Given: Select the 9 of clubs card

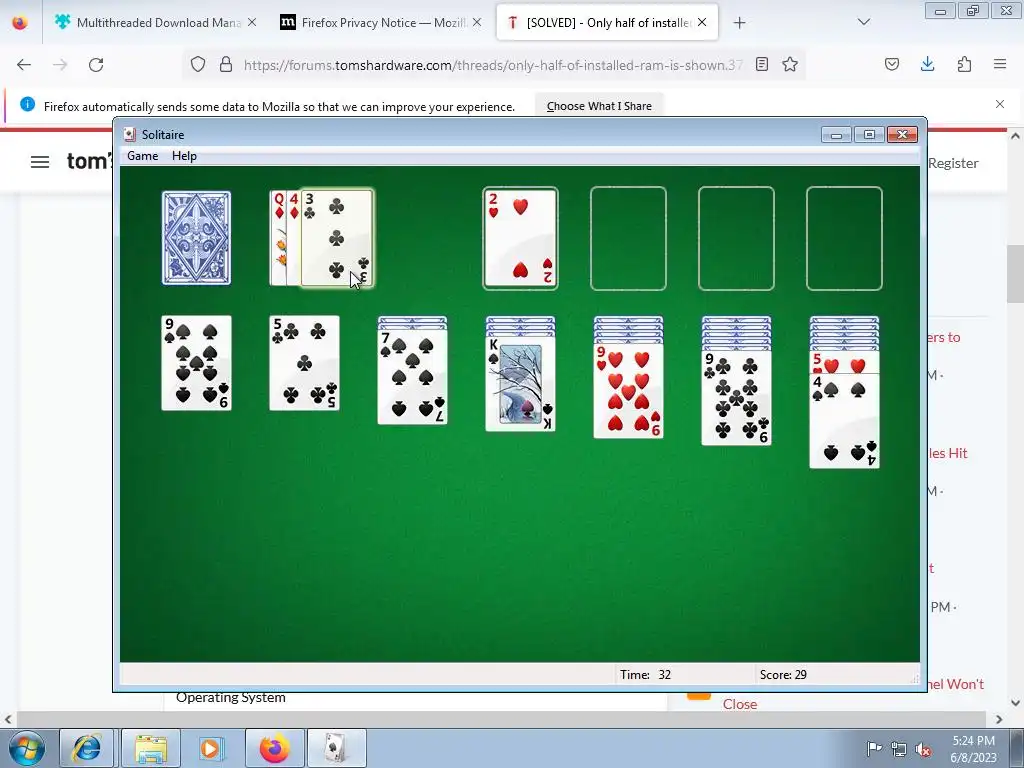Looking at the screenshot, I should (737, 398).
